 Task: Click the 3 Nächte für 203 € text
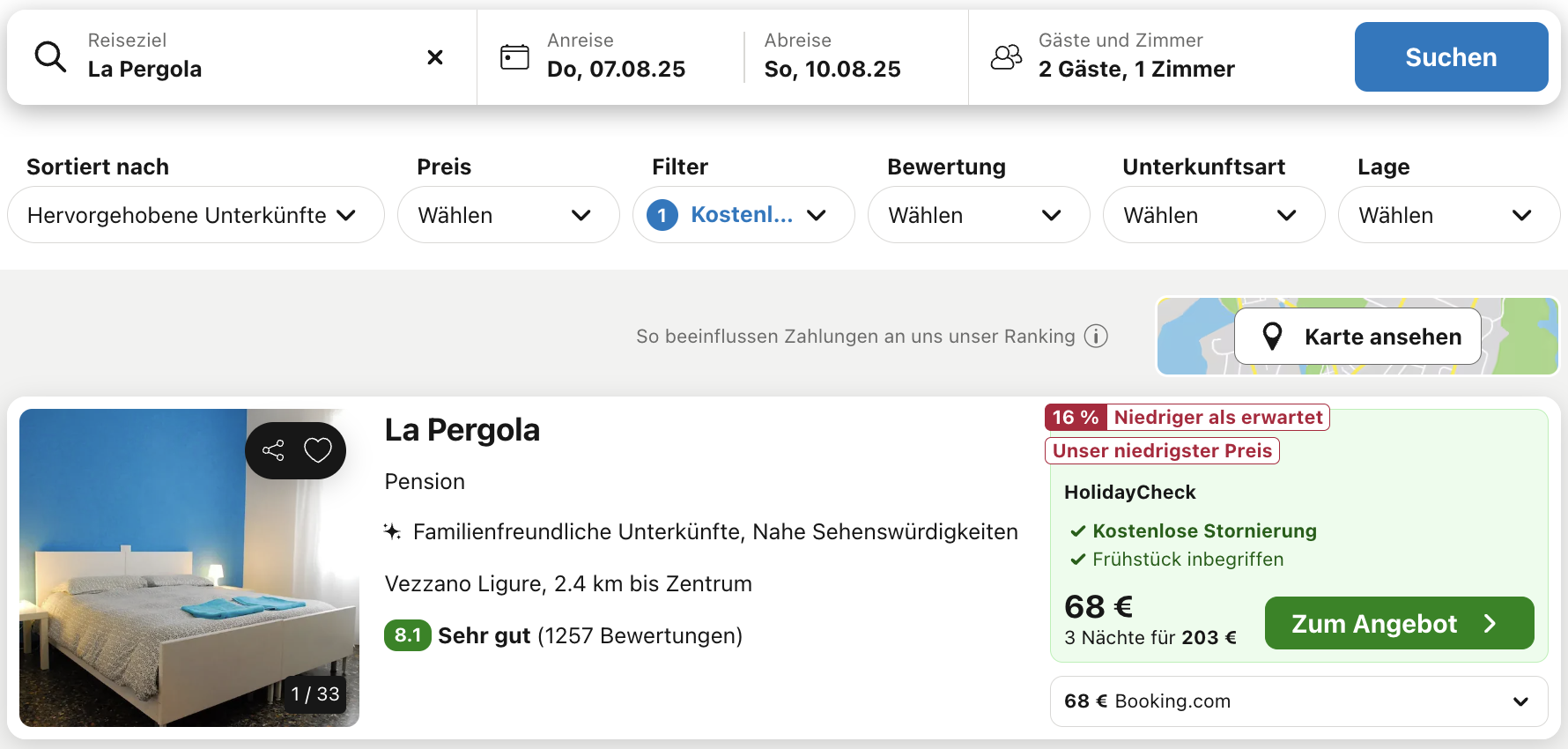coord(1150,638)
